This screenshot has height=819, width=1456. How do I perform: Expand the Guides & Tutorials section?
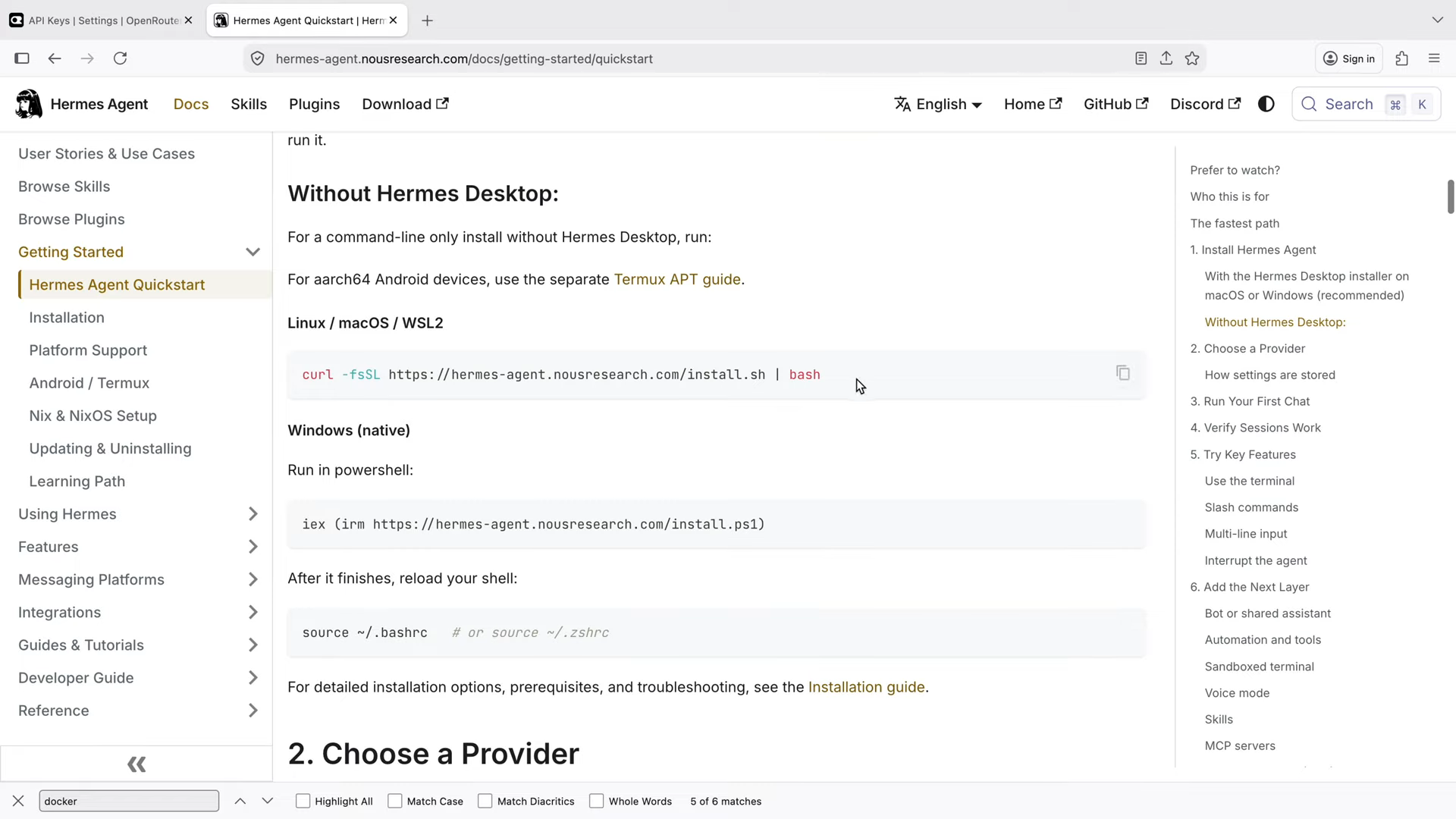pos(253,645)
